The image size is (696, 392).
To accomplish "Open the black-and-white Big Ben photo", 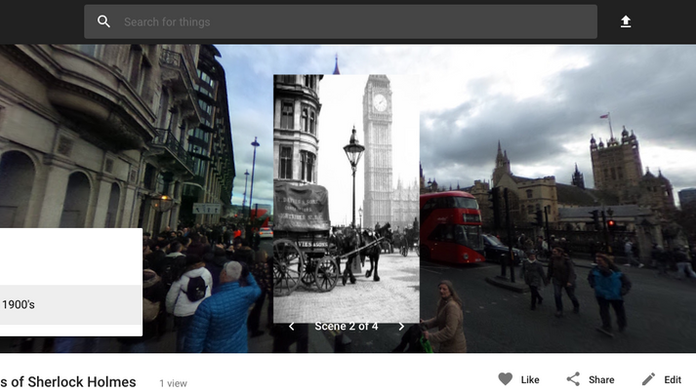I will (x=346, y=198).
